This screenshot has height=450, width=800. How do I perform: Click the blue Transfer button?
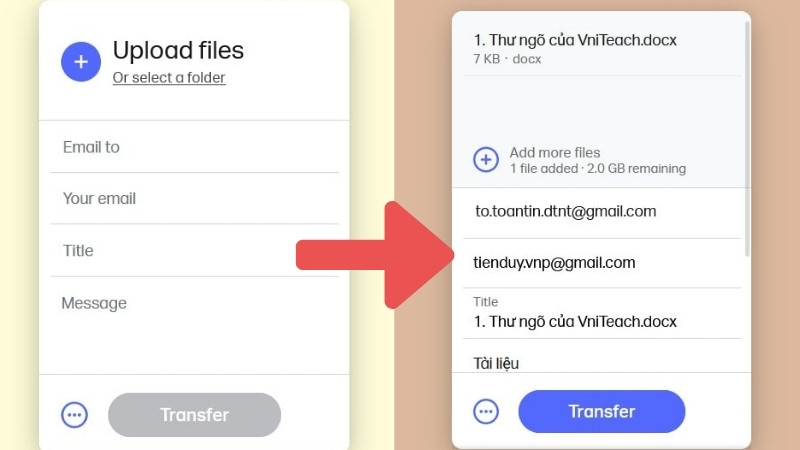coord(602,411)
